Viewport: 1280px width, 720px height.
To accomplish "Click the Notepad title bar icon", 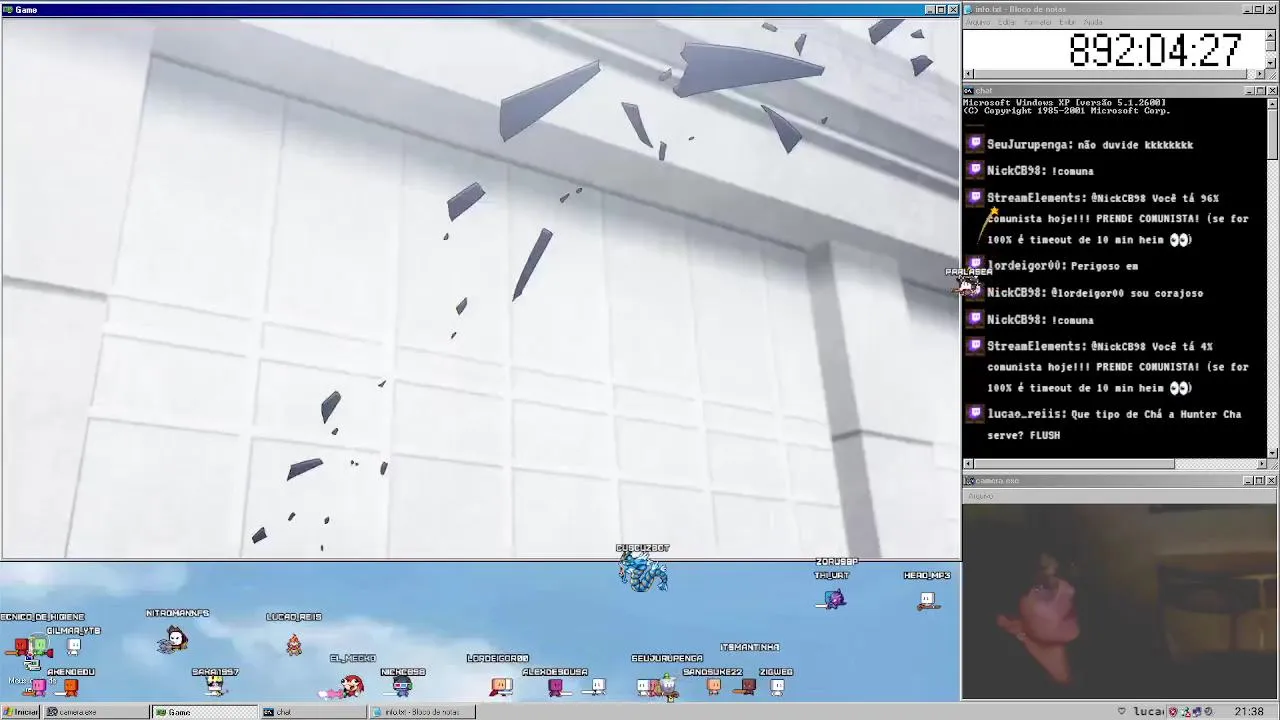I will click(970, 9).
